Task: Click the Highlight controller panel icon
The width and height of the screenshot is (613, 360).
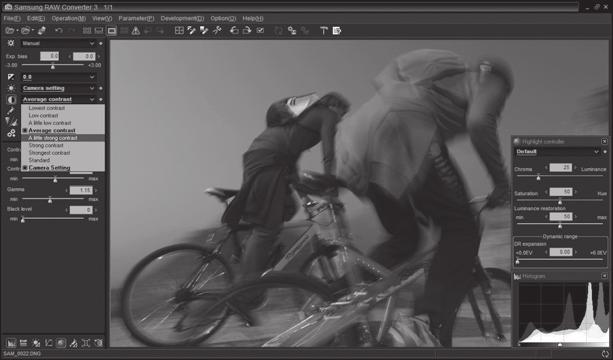Action: coord(517,141)
